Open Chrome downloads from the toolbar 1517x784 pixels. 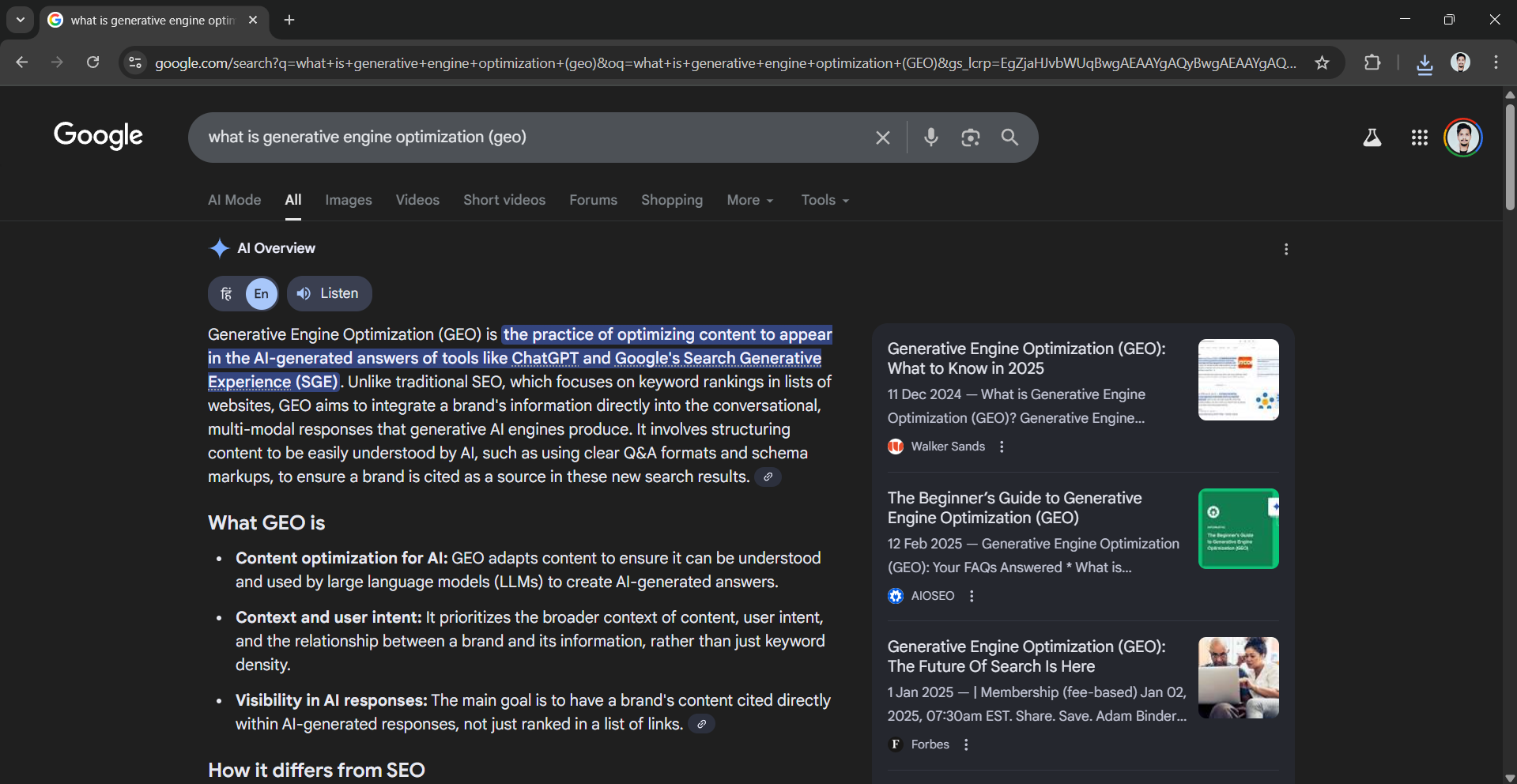pyautogui.click(x=1425, y=62)
